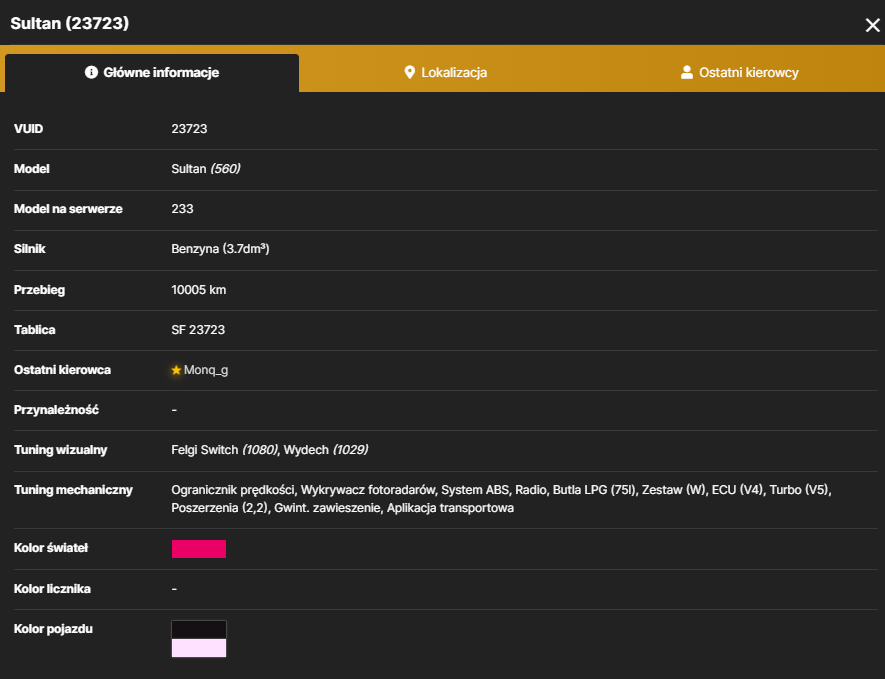Select the VUID value 23723

[x=189, y=129]
